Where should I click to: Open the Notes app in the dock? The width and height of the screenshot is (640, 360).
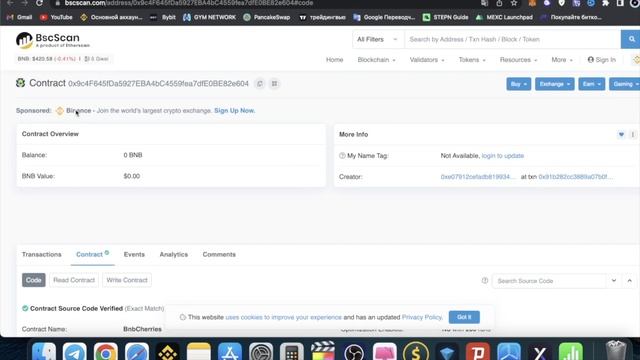pos(199,352)
